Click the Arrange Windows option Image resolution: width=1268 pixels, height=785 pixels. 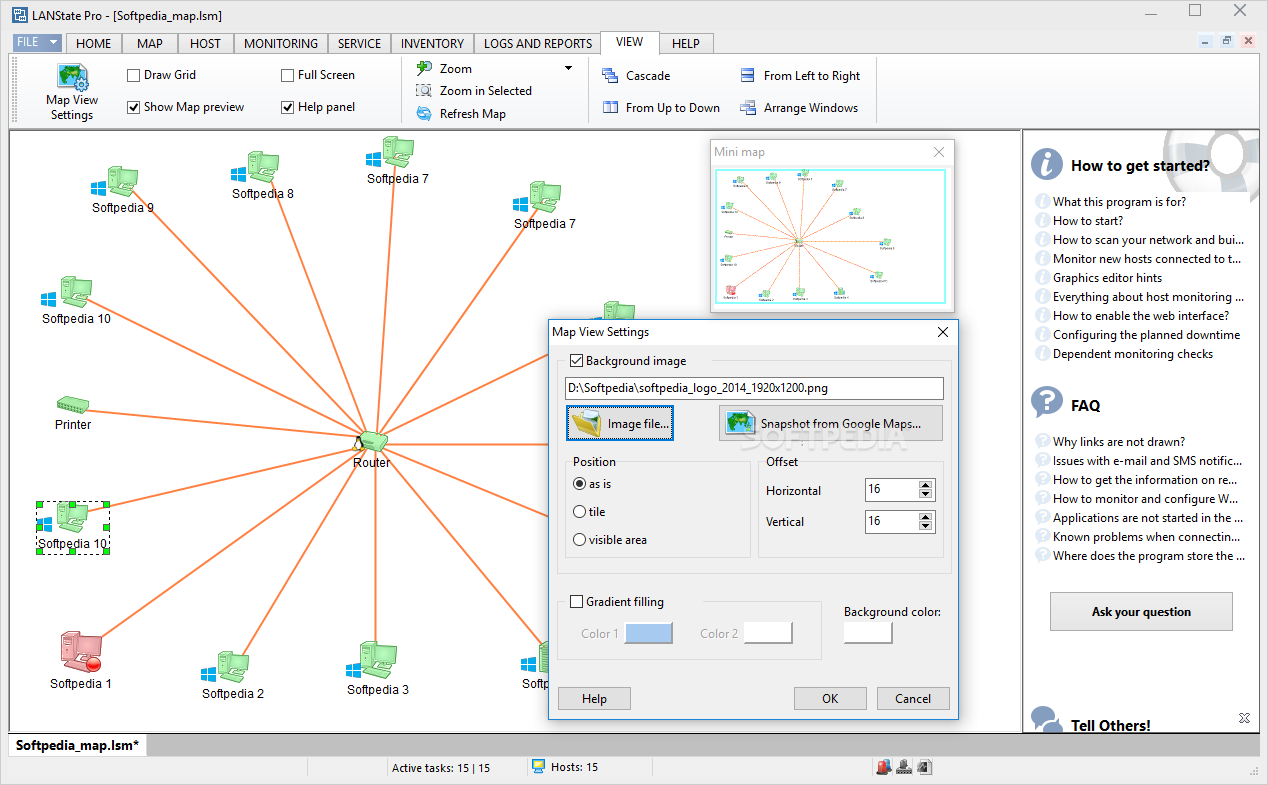[799, 108]
